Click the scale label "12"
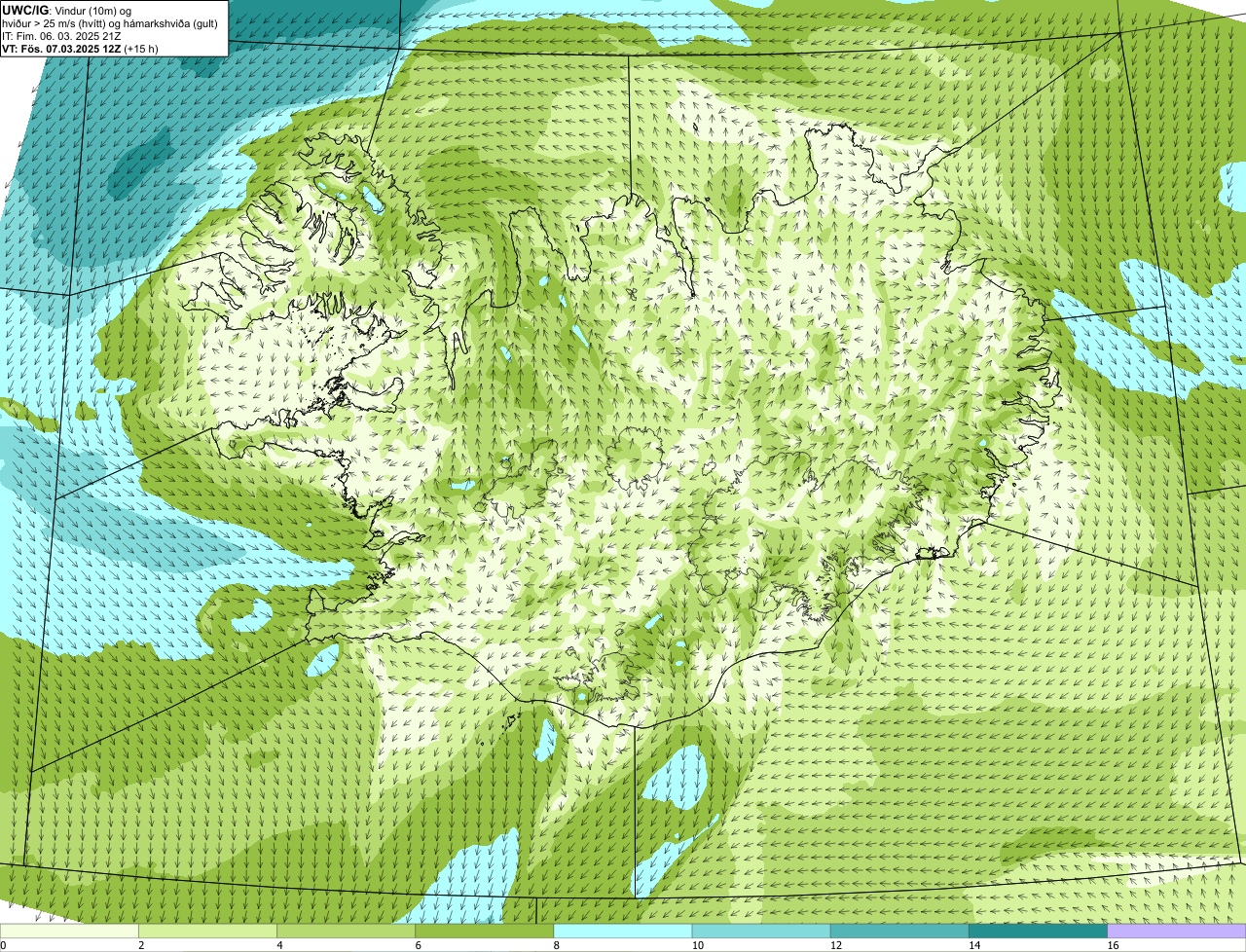1246x952 pixels. pos(835,945)
